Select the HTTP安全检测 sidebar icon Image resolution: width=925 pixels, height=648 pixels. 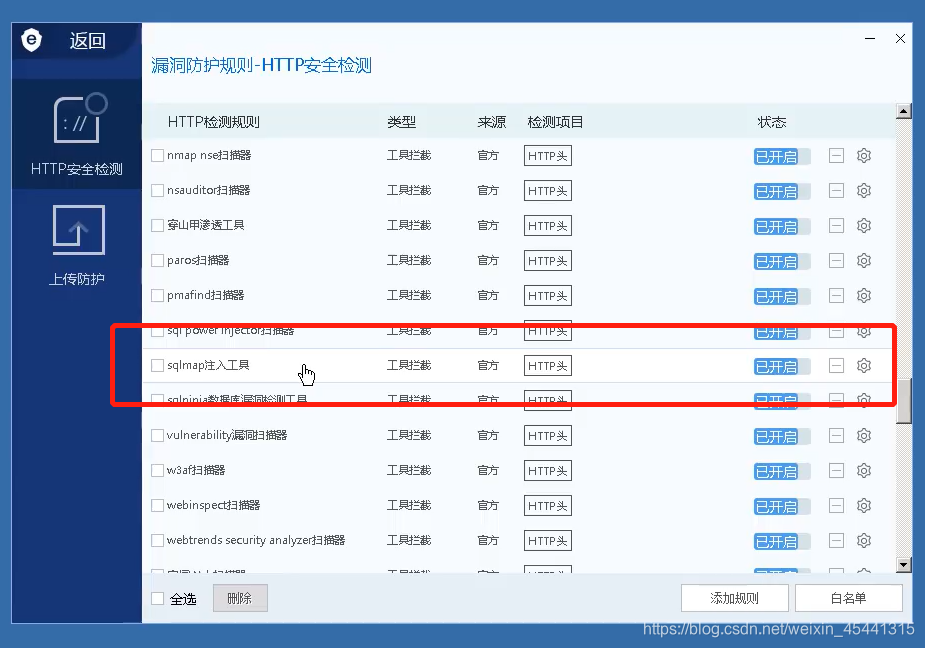tap(77, 135)
